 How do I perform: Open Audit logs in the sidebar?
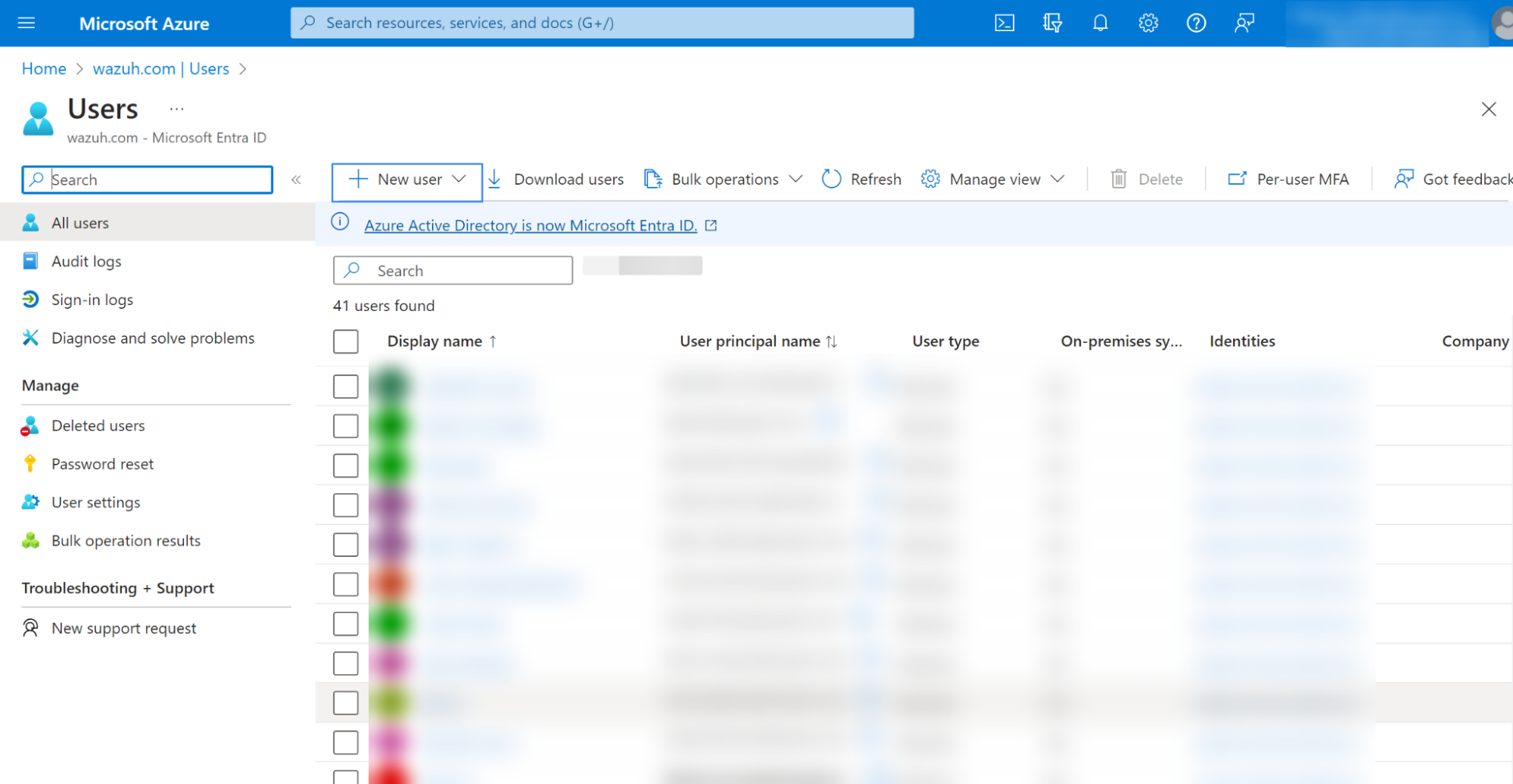[86, 261]
